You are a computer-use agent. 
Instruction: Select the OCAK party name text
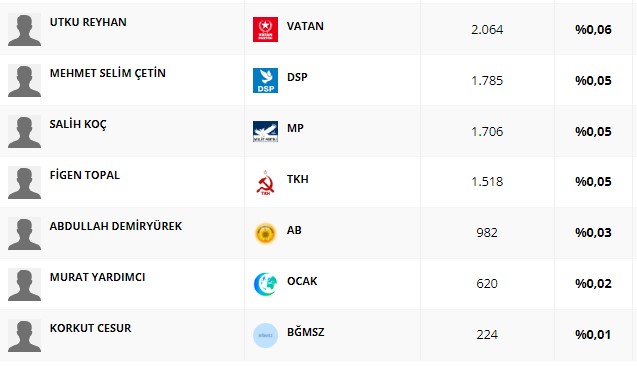pos(302,281)
